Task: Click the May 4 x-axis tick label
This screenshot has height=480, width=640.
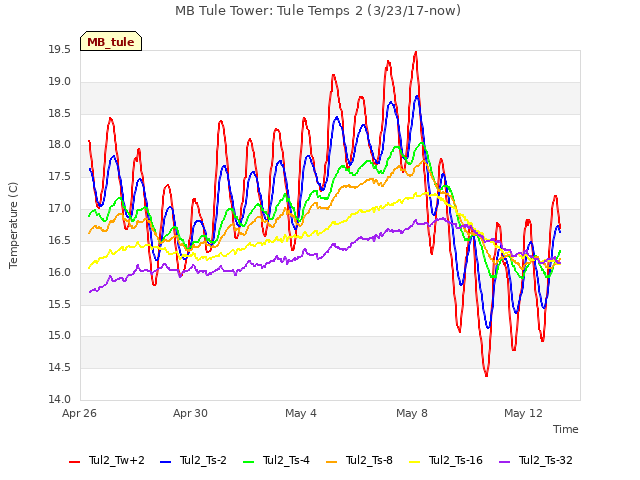Action: pos(301,413)
